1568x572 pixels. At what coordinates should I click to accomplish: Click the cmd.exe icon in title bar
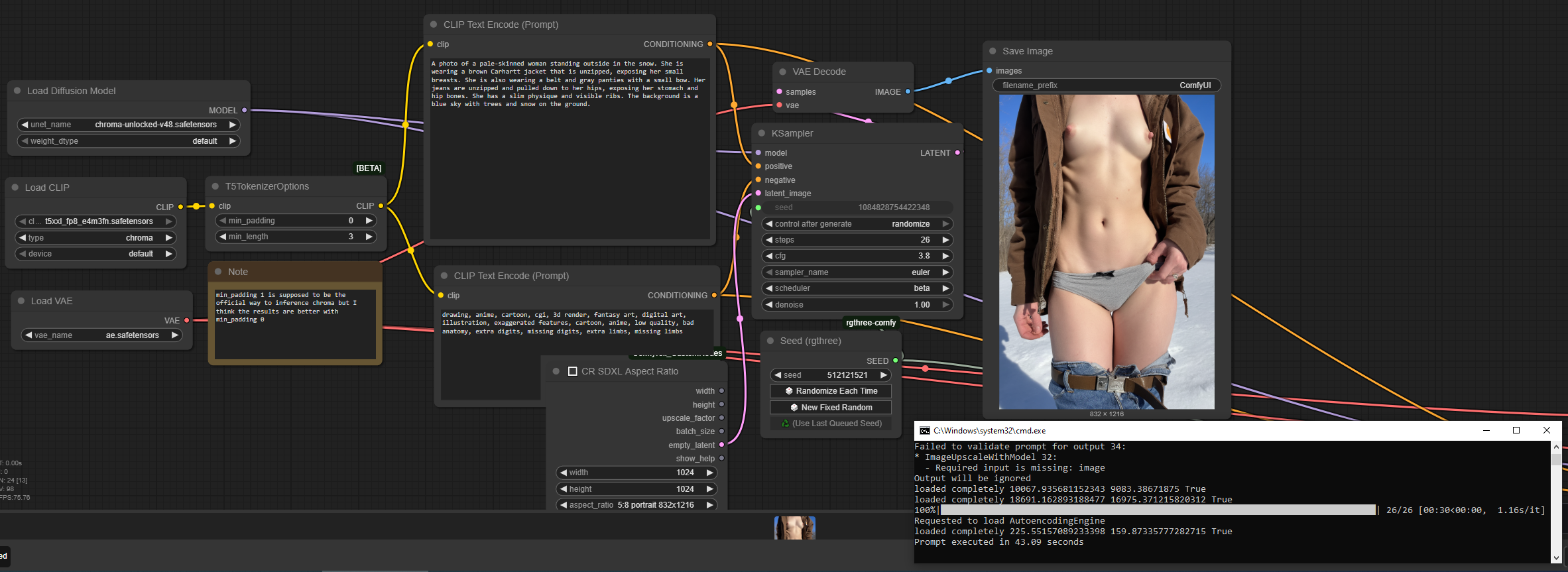pyautogui.click(x=924, y=431)
